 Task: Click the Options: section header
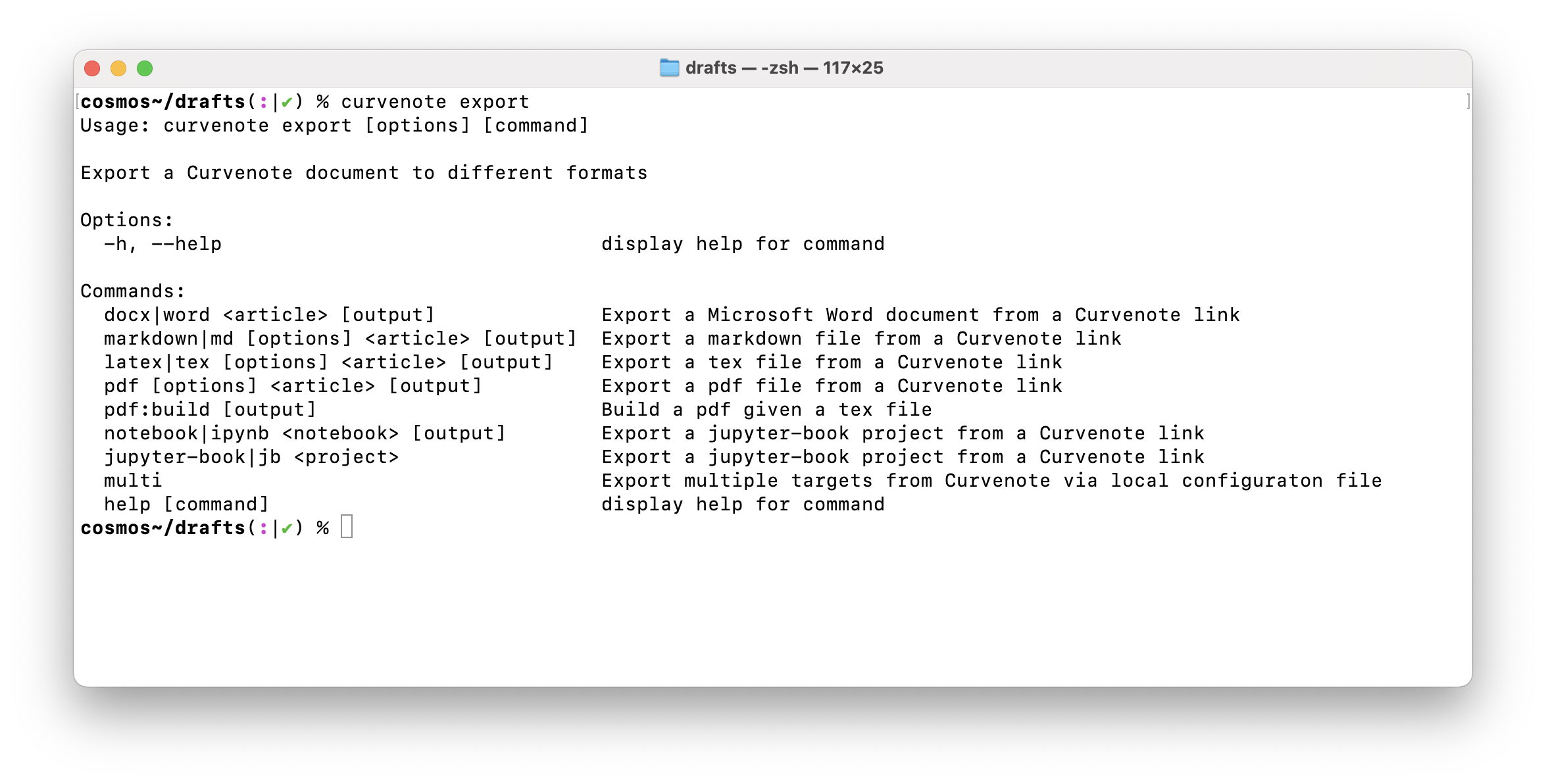125,220
